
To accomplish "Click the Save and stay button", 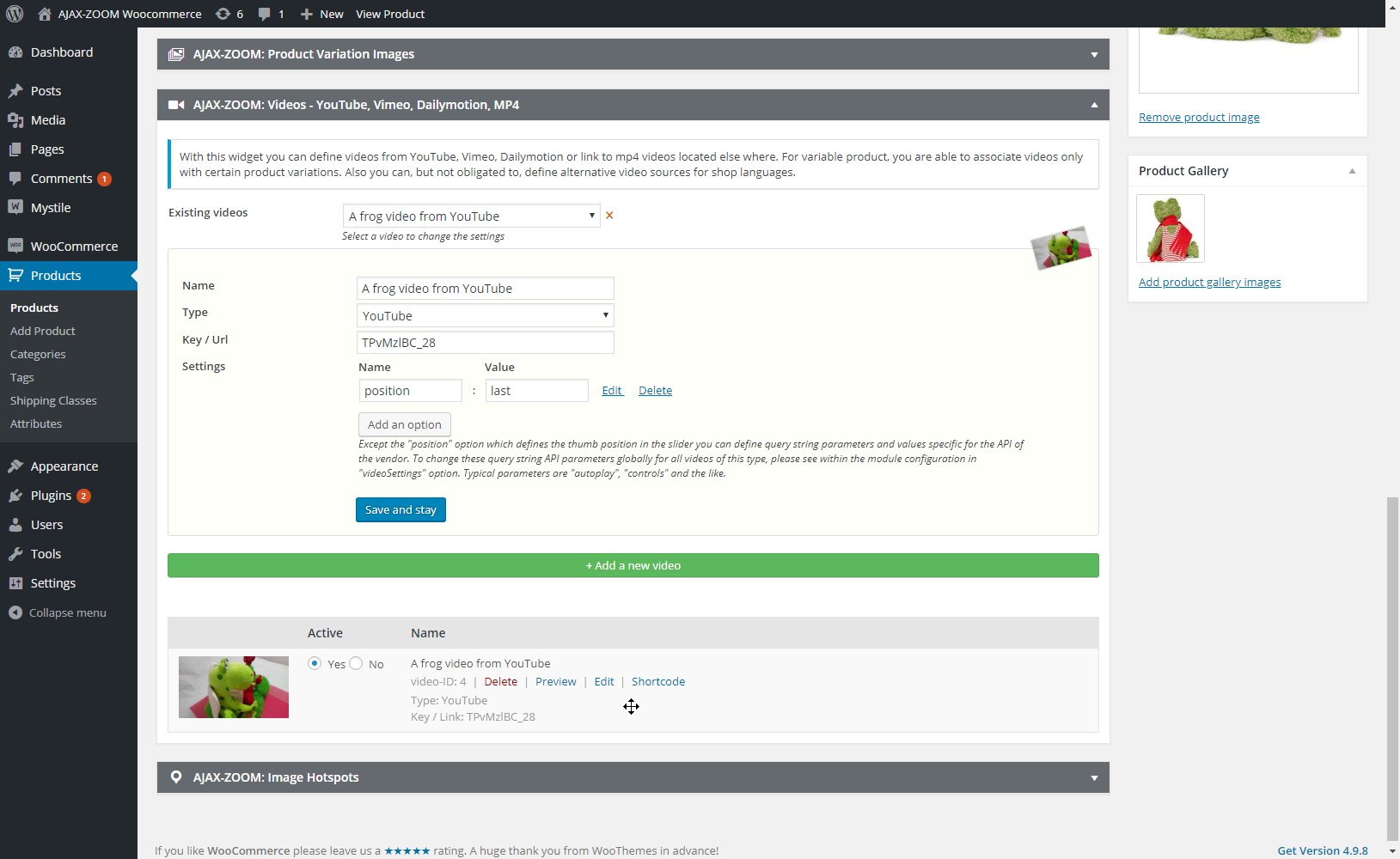I will (400, 509).
